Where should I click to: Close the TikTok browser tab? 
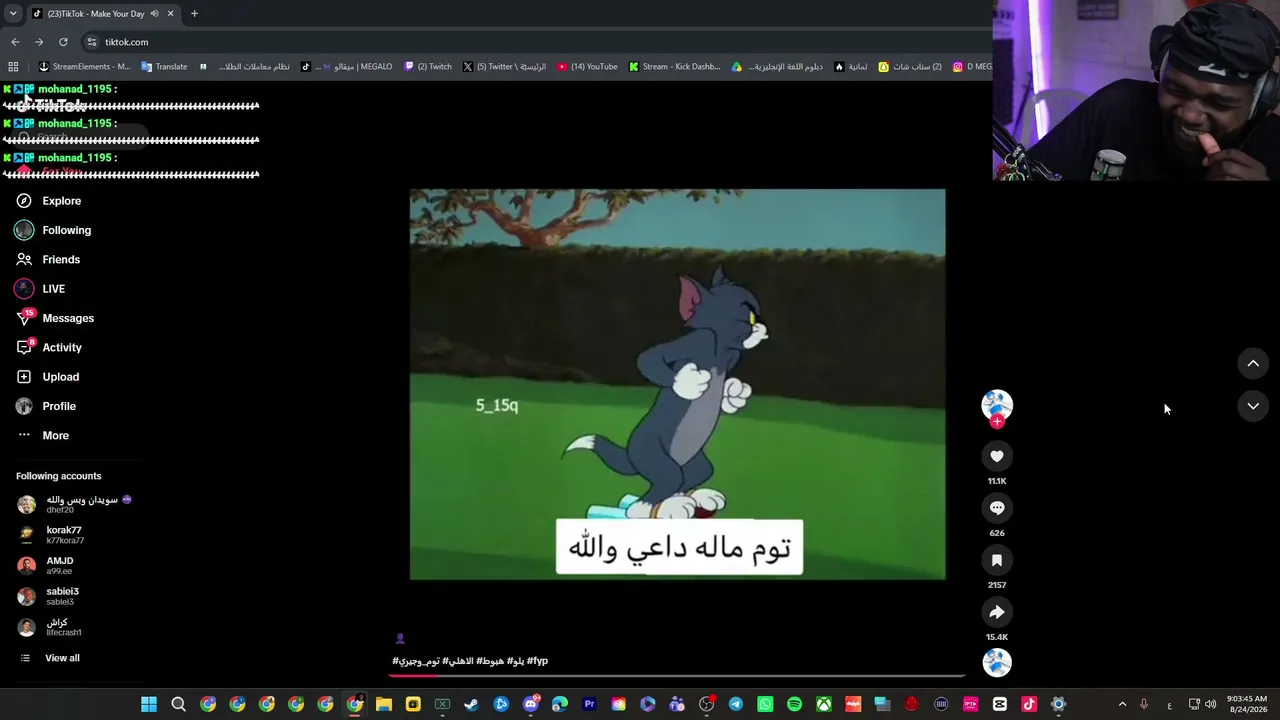pyautogui.click(x=170, y=14)
